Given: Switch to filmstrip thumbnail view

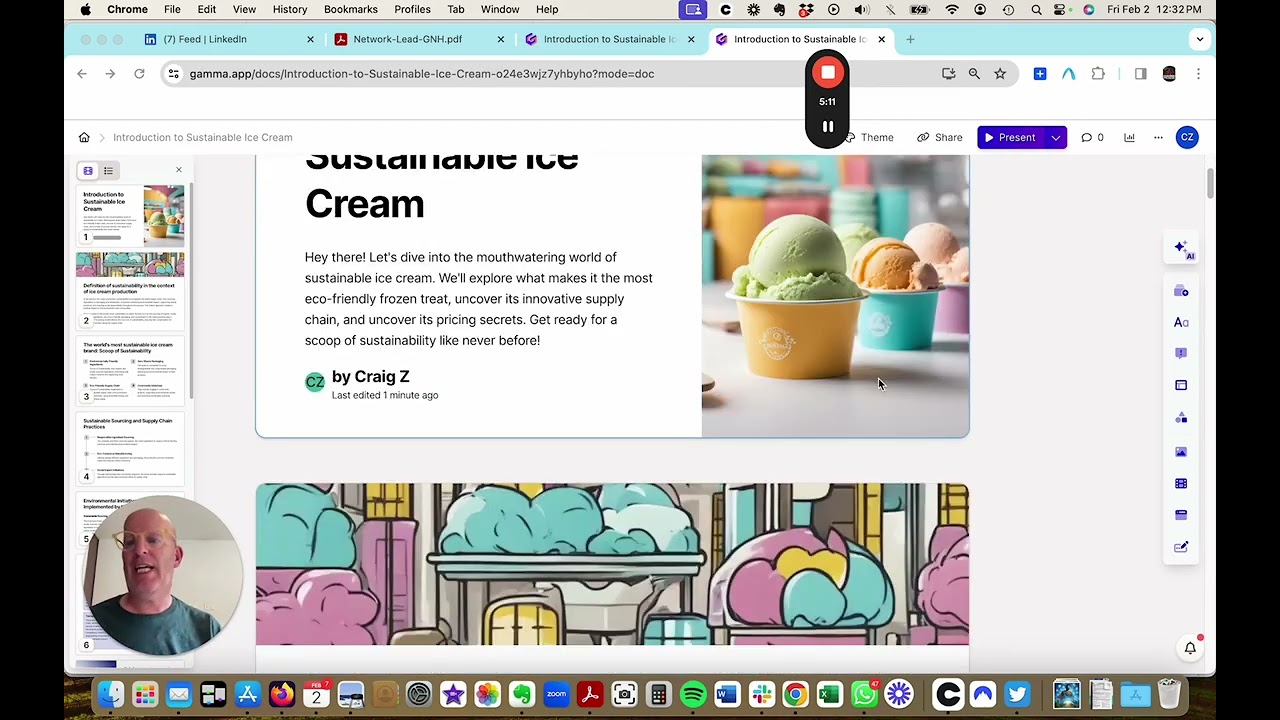Looking at the screenshot, I should pyautogui.click(x=88, y=170).
